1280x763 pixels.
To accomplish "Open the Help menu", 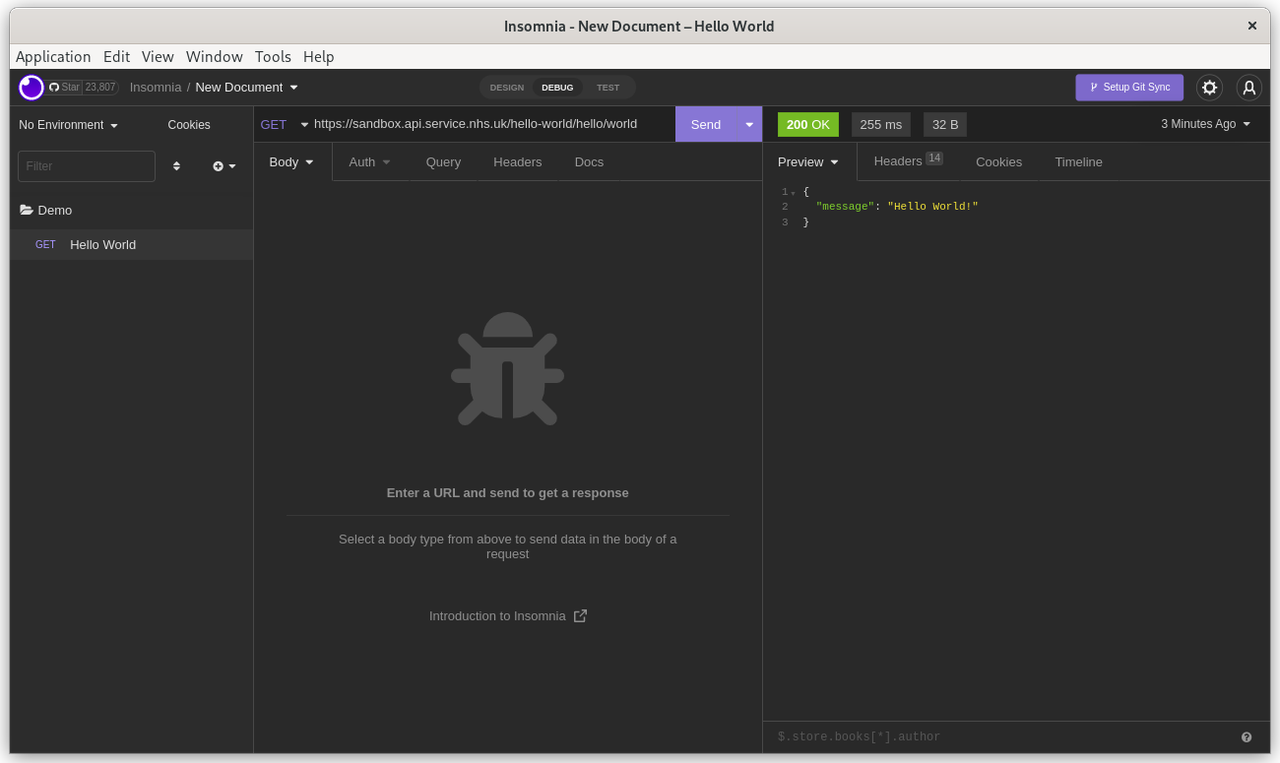I will tap(319, 57).
